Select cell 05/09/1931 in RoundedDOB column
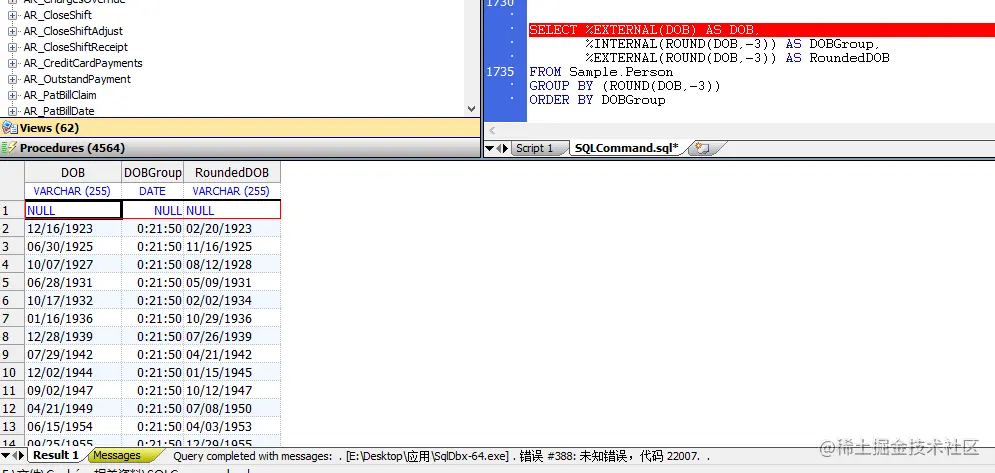Viewport: 995px width, 473px height. pos(232,283)
